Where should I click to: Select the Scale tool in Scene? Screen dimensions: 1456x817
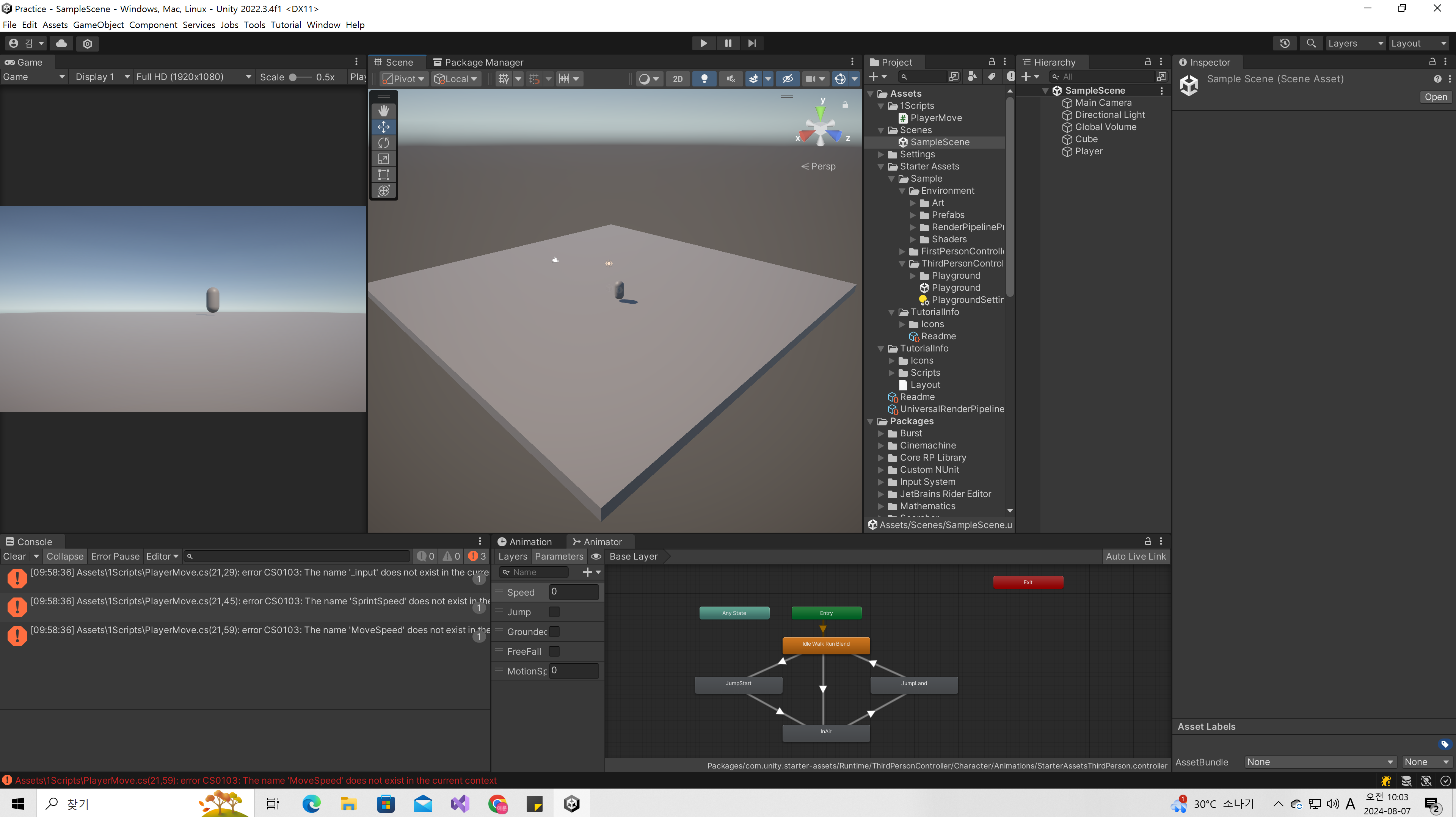click(x=384, y=159)
